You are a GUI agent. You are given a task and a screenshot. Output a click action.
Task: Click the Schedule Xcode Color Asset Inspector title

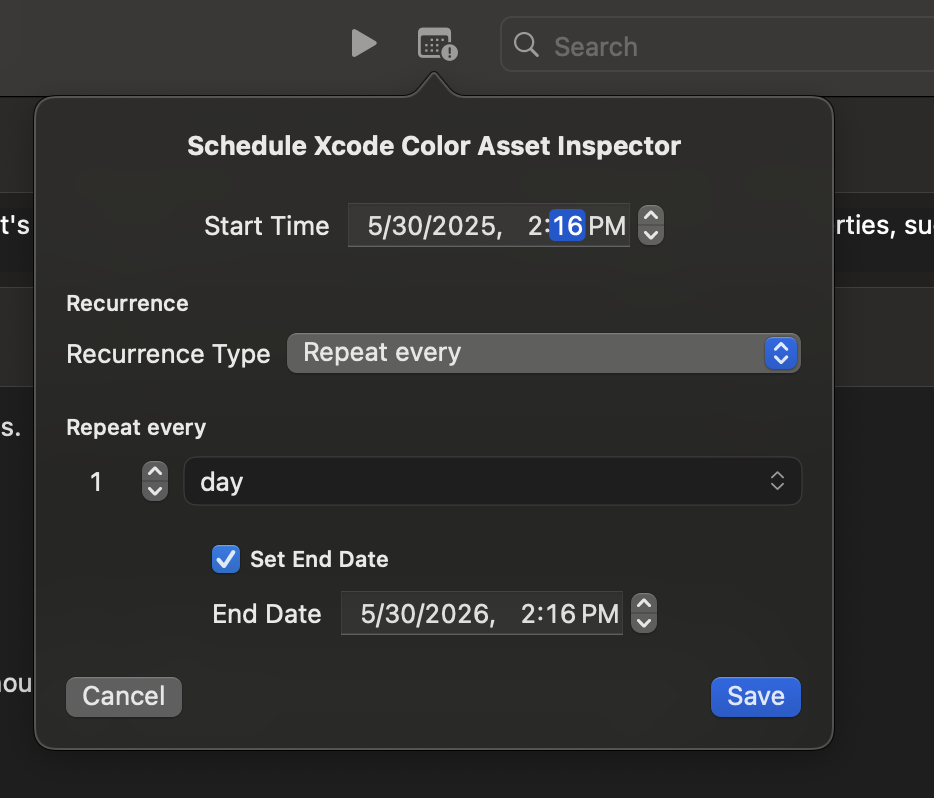point(434,146)
